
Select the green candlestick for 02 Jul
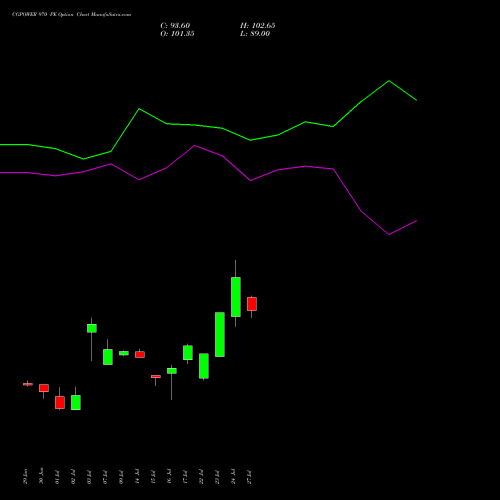(x=76, y=402)
